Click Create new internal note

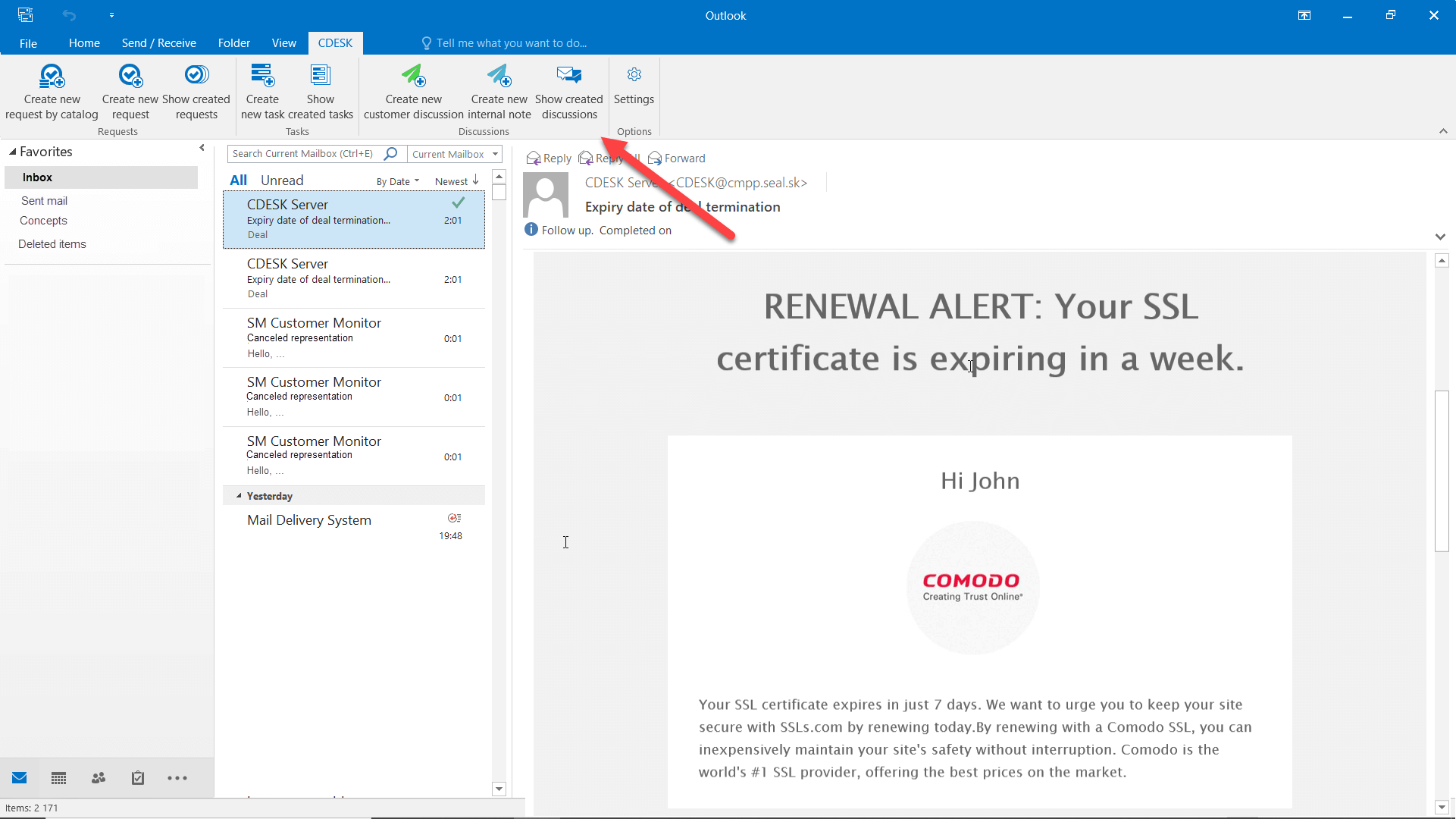tap(499, 93)
